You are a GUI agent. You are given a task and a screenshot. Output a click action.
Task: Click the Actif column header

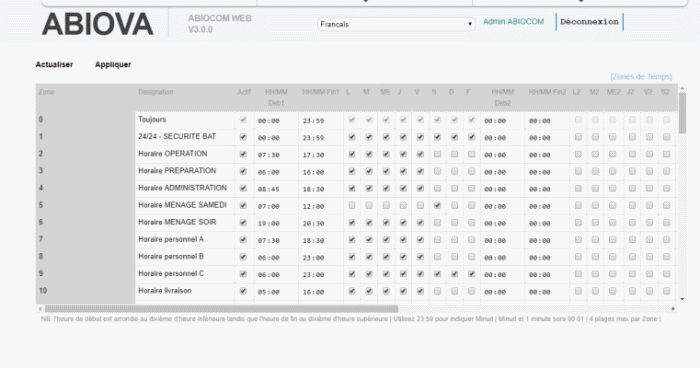point(244,92)
